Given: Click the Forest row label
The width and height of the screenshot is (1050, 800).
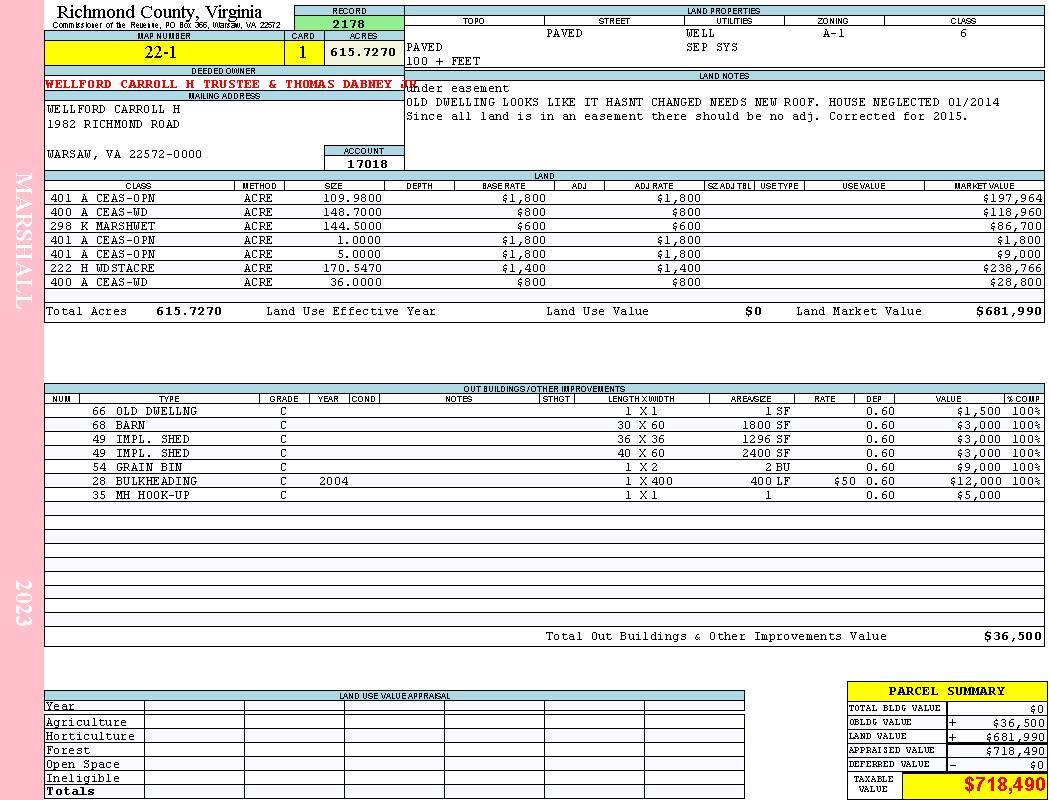Looking at the screenshot, I should [68, 750].
